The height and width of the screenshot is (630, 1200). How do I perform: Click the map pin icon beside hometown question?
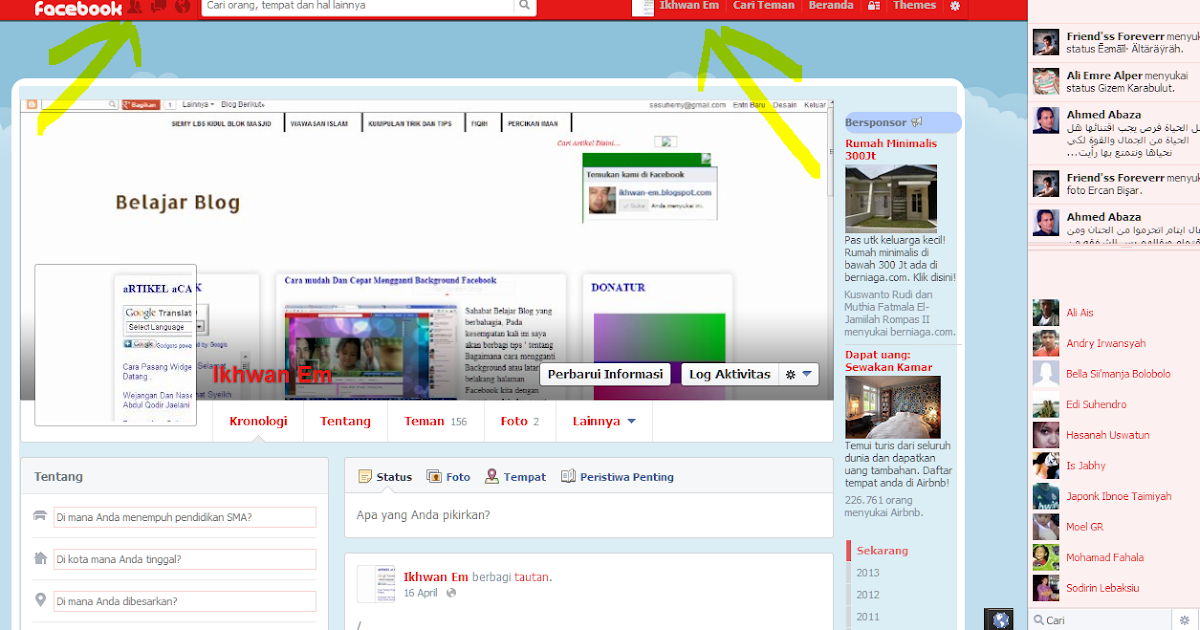click(40, 600)
